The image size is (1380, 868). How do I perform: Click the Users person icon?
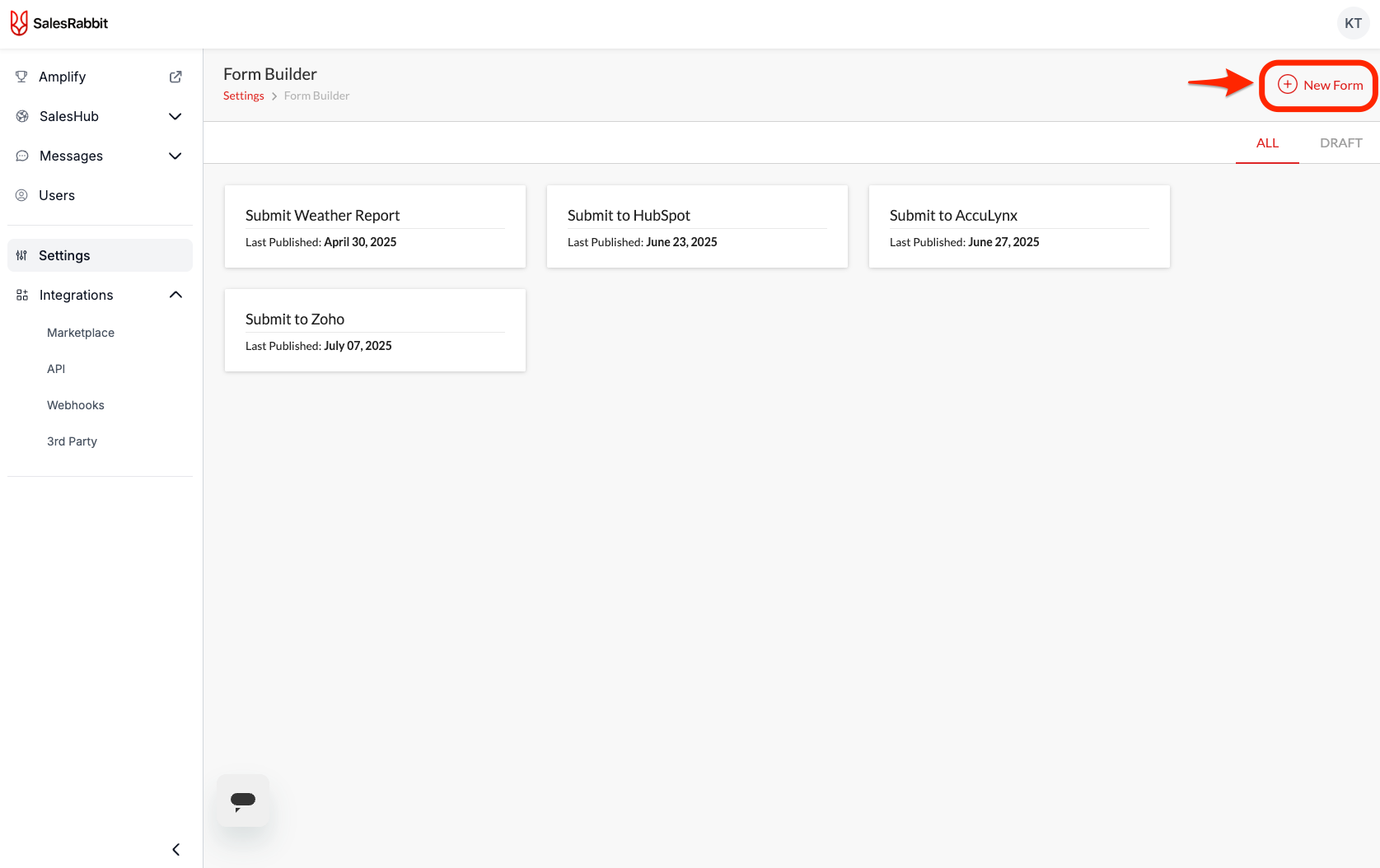point(22,195)
